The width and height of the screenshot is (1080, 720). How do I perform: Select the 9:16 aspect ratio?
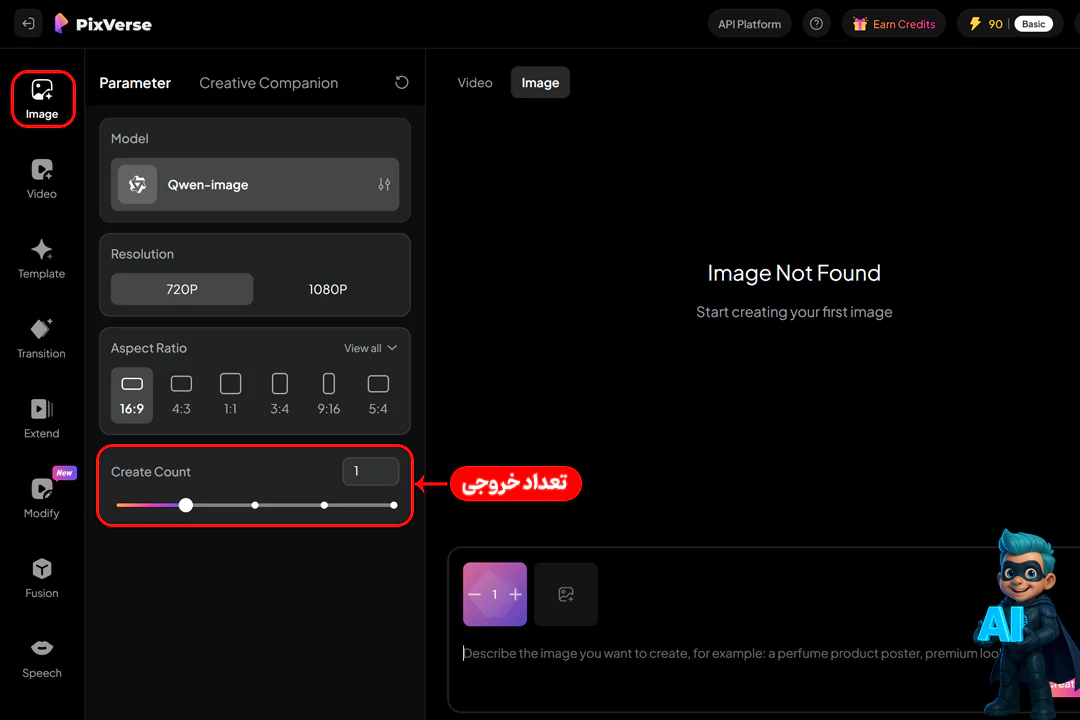pyautogui.click(x=328, y=394)
